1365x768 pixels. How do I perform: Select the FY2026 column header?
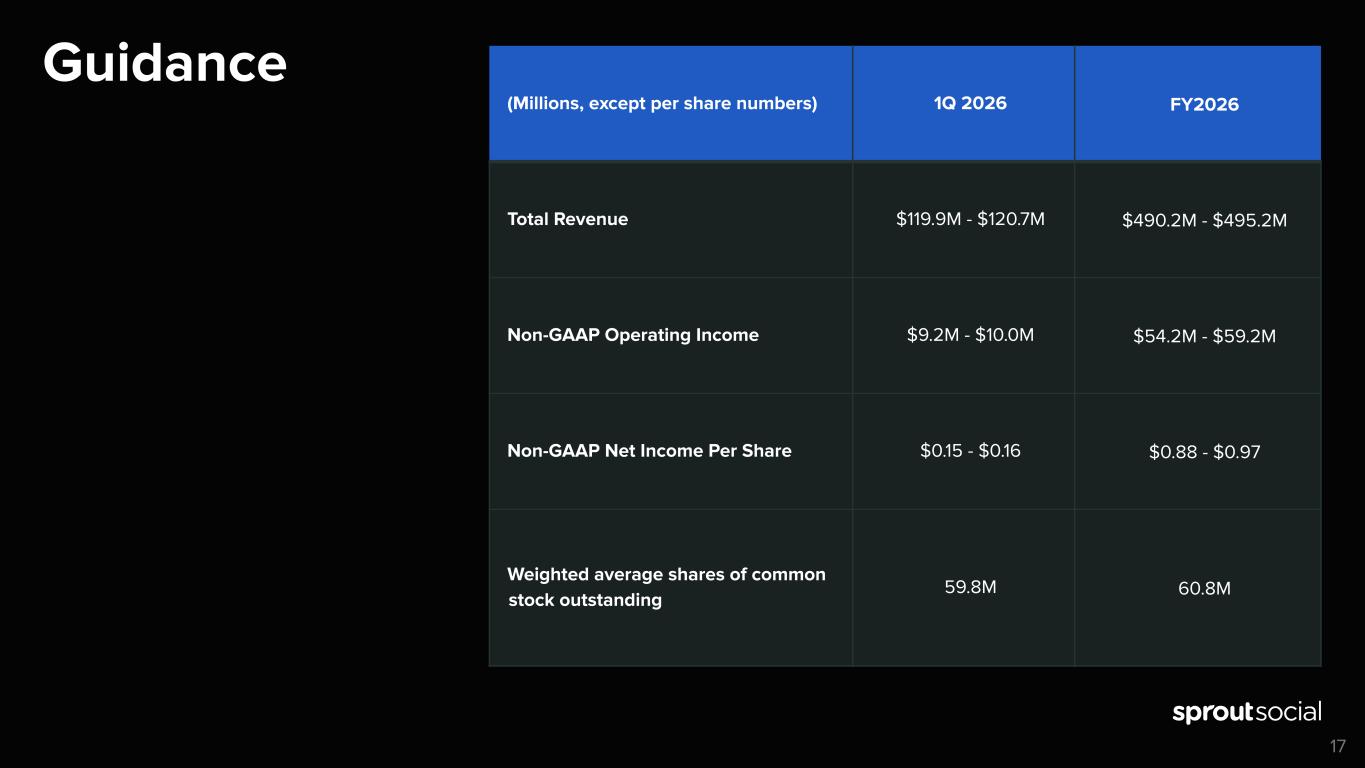[x=1204, y=104]
